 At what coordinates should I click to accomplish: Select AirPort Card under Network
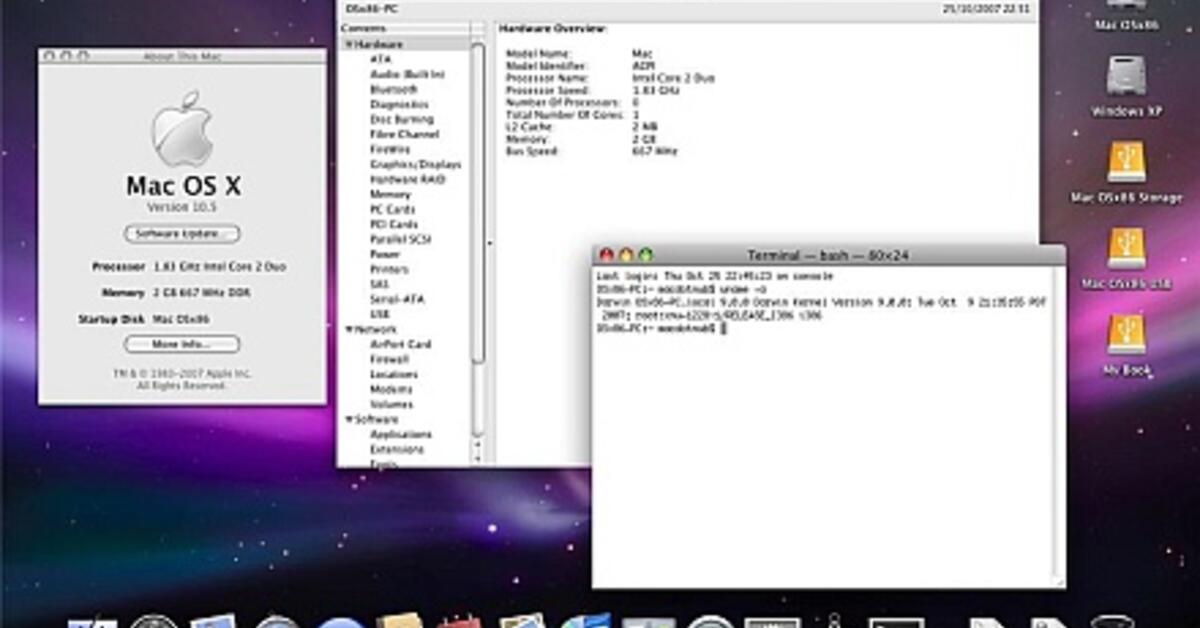tap(400, 344)
